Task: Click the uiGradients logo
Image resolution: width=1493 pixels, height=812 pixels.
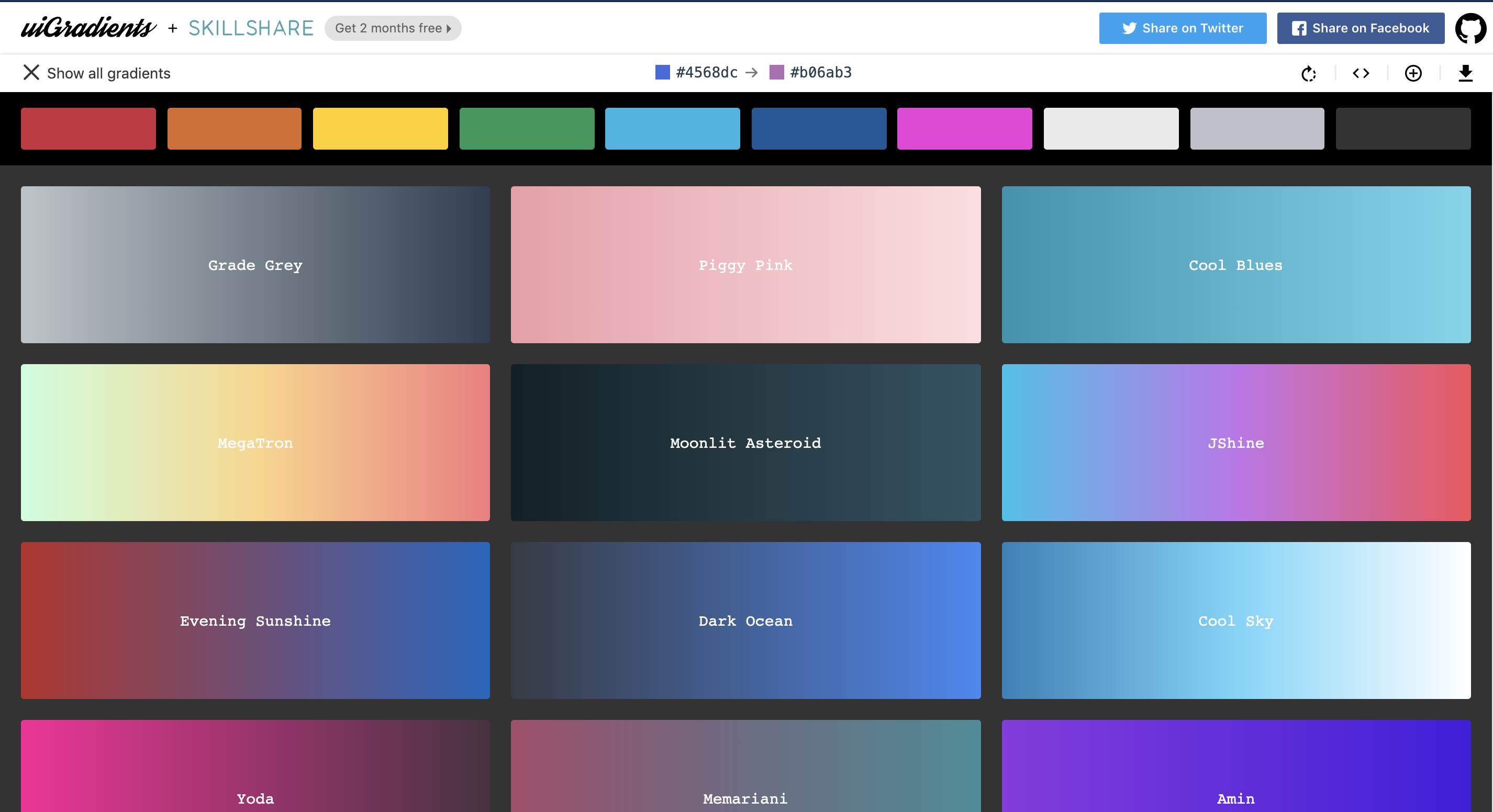Action: point(88,28)
